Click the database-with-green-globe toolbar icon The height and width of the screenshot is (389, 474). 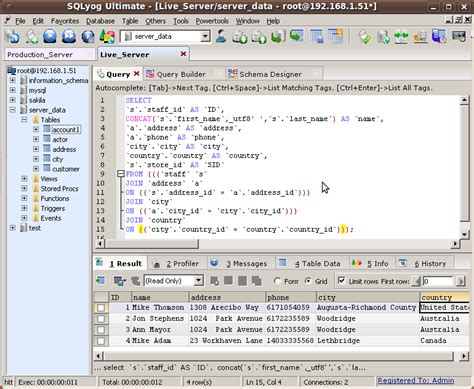click(x=383, y=36)
